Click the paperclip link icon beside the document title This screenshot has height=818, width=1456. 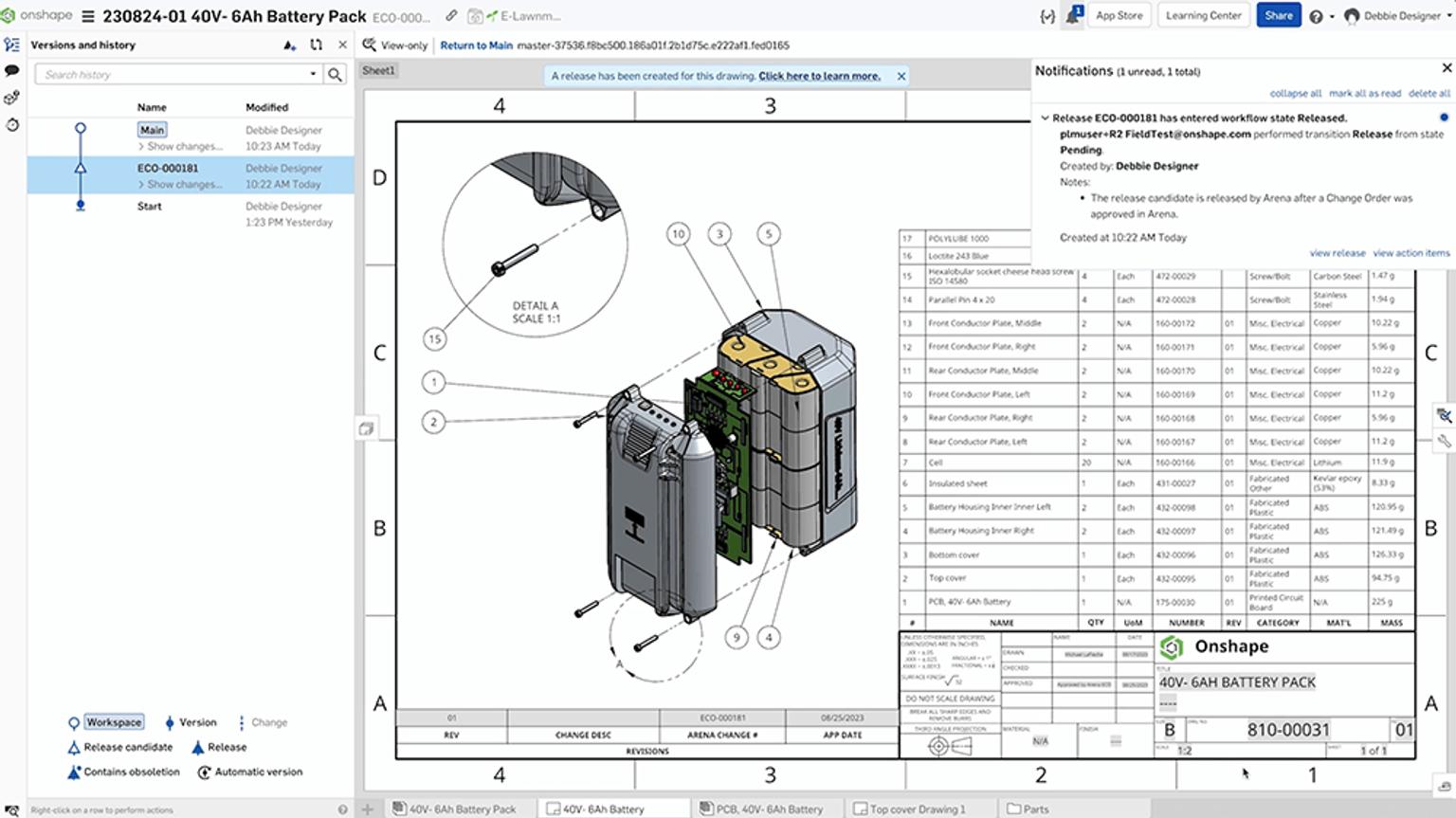449,15
